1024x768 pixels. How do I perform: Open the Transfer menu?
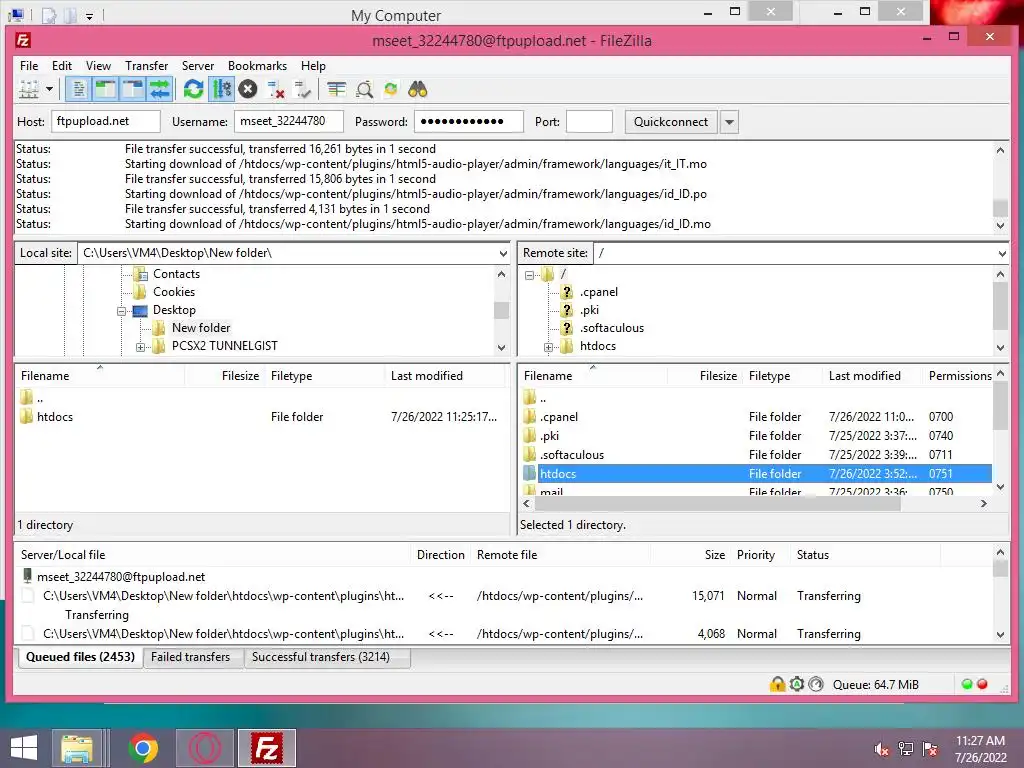[146, 65]
